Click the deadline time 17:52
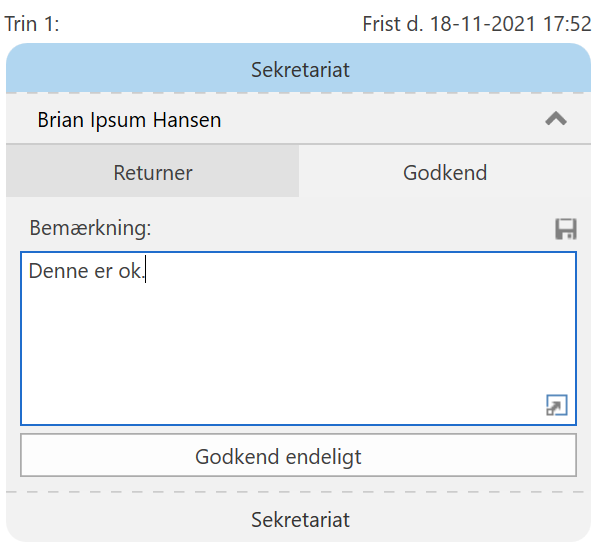Screen dimensions: 609x559 [x=568, y=24]
